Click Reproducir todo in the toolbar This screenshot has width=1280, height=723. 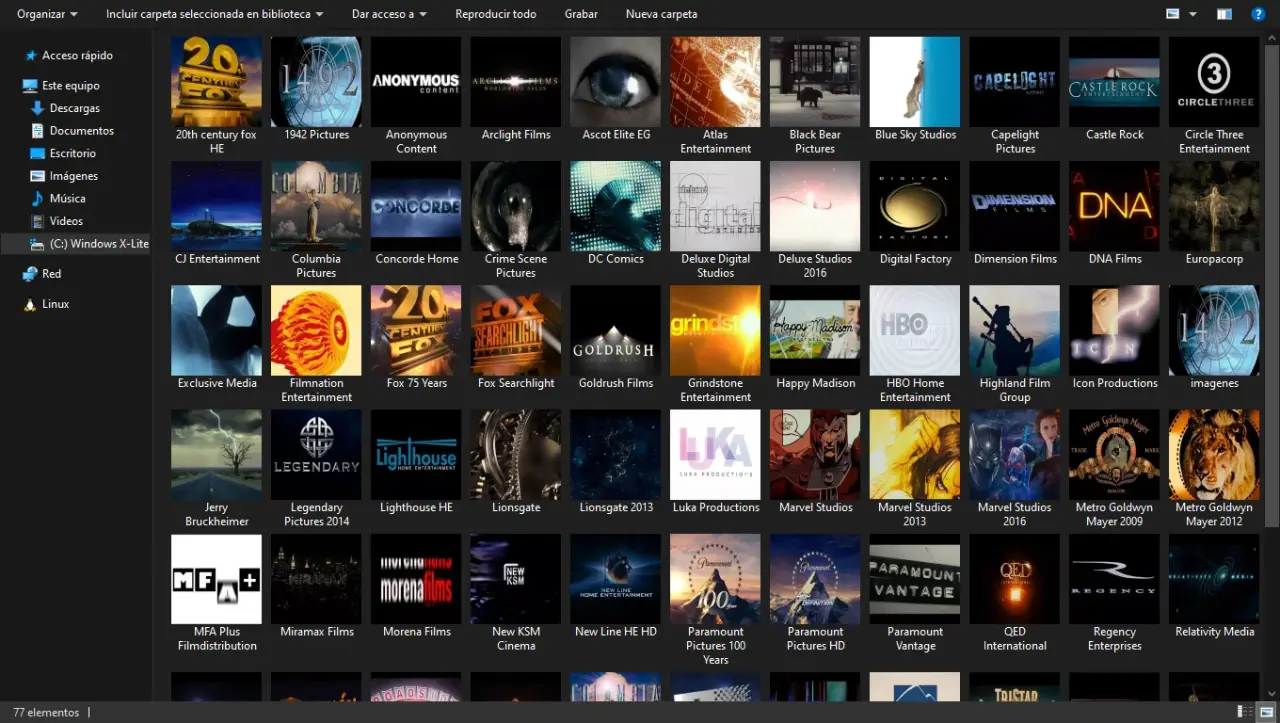click(x=495, y=14)
